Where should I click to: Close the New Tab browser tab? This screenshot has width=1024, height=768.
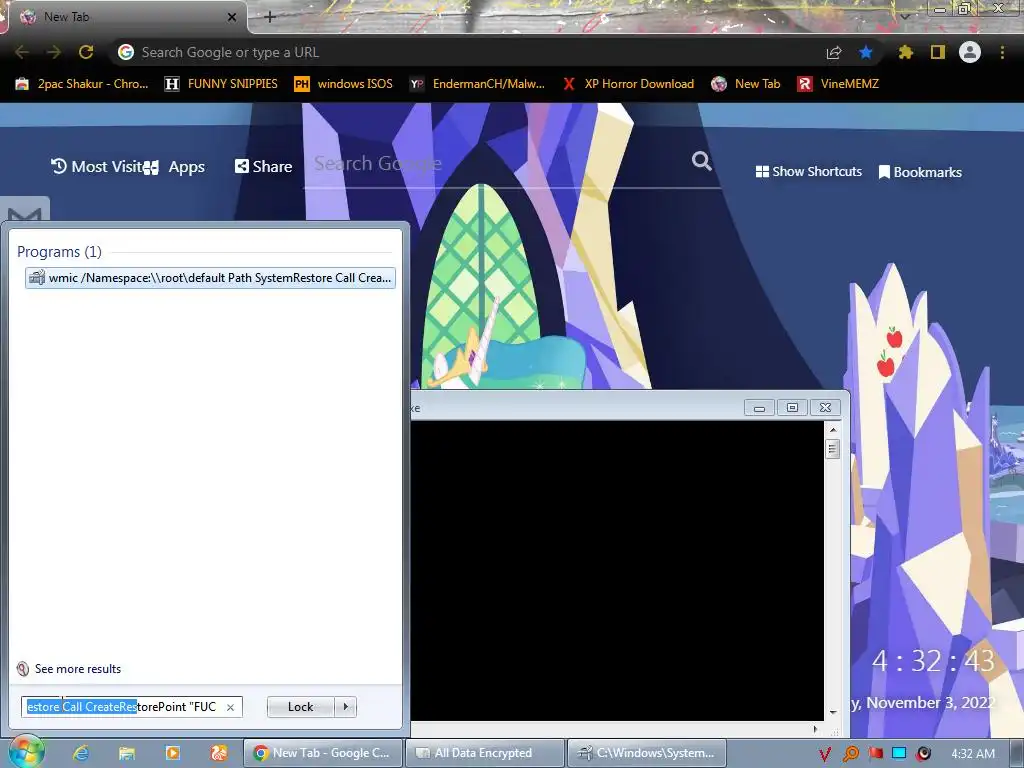pyautogui.click(x=232, y=17)
